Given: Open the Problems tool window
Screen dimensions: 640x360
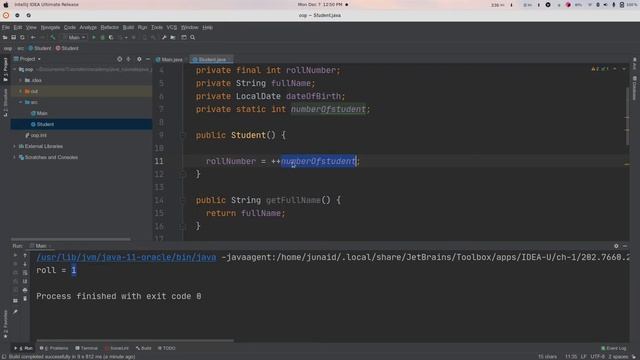Looking at the screenshot, I should 54,348.
